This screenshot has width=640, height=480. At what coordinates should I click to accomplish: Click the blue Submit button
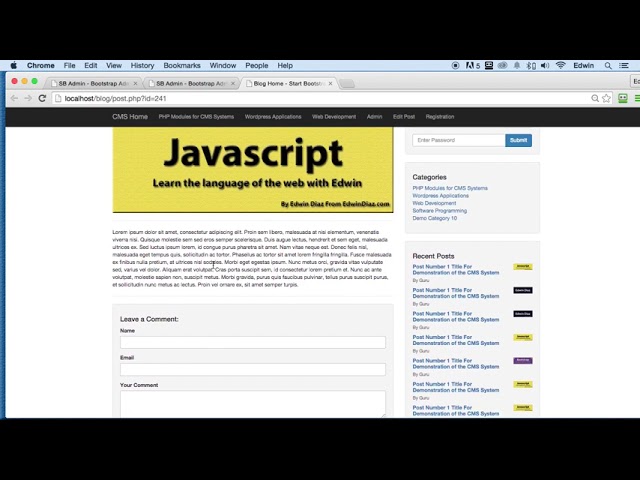click(518, 140)
